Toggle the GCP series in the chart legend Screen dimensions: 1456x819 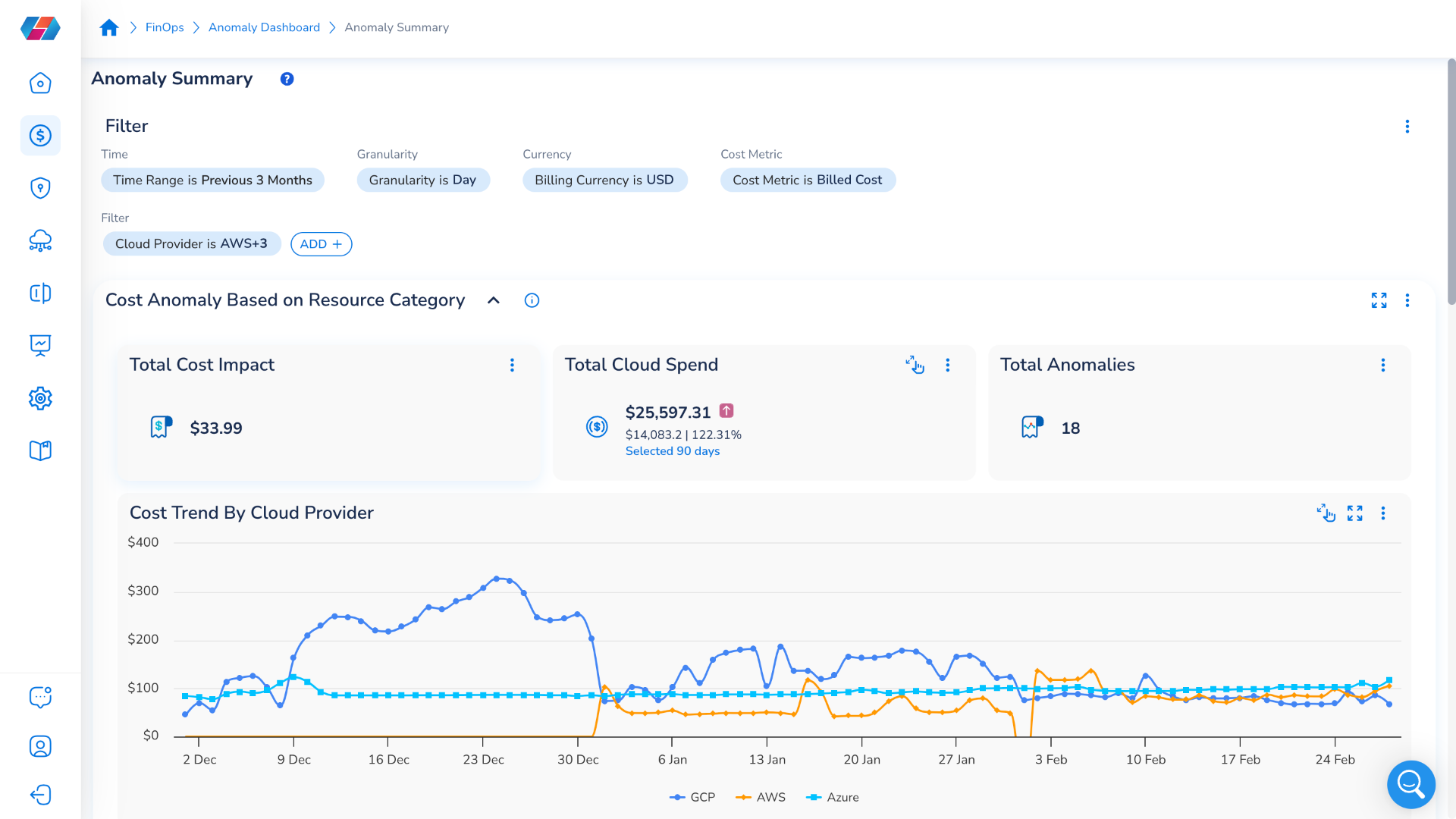pyautogui.click(x=691, y=797)
